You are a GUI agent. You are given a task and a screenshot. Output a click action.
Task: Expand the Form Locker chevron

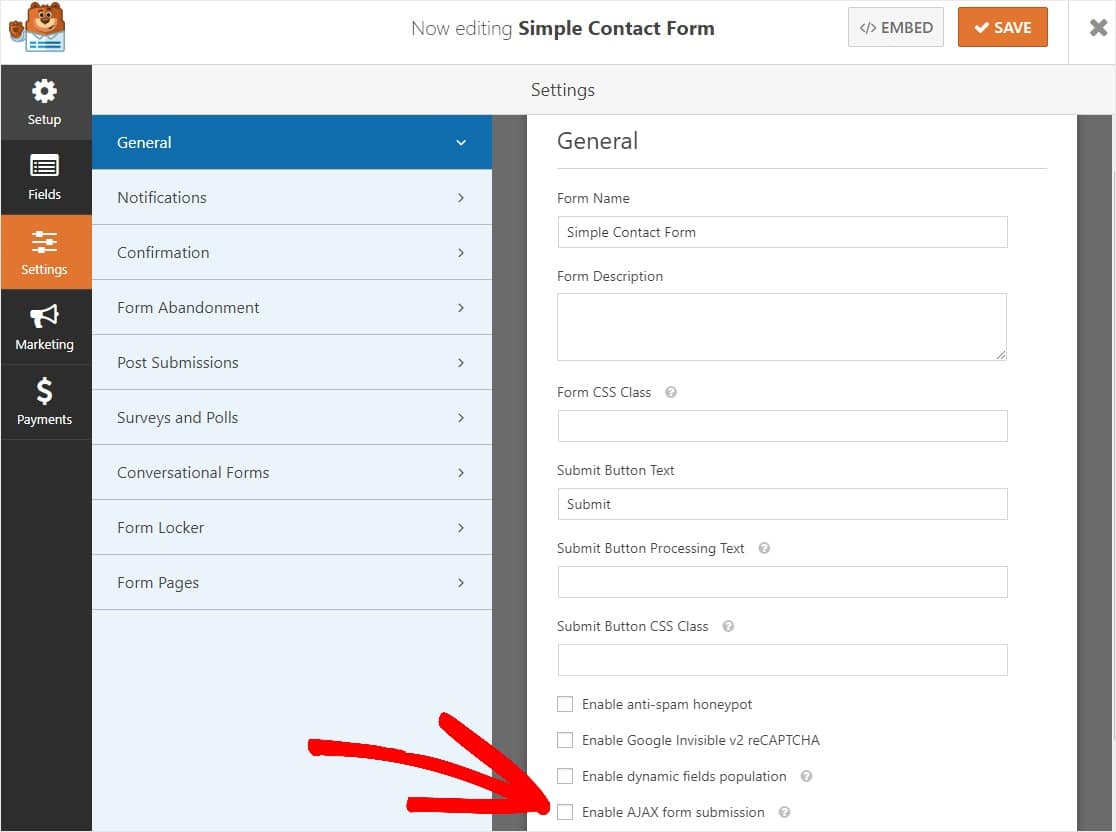click(x=460, y=527)
